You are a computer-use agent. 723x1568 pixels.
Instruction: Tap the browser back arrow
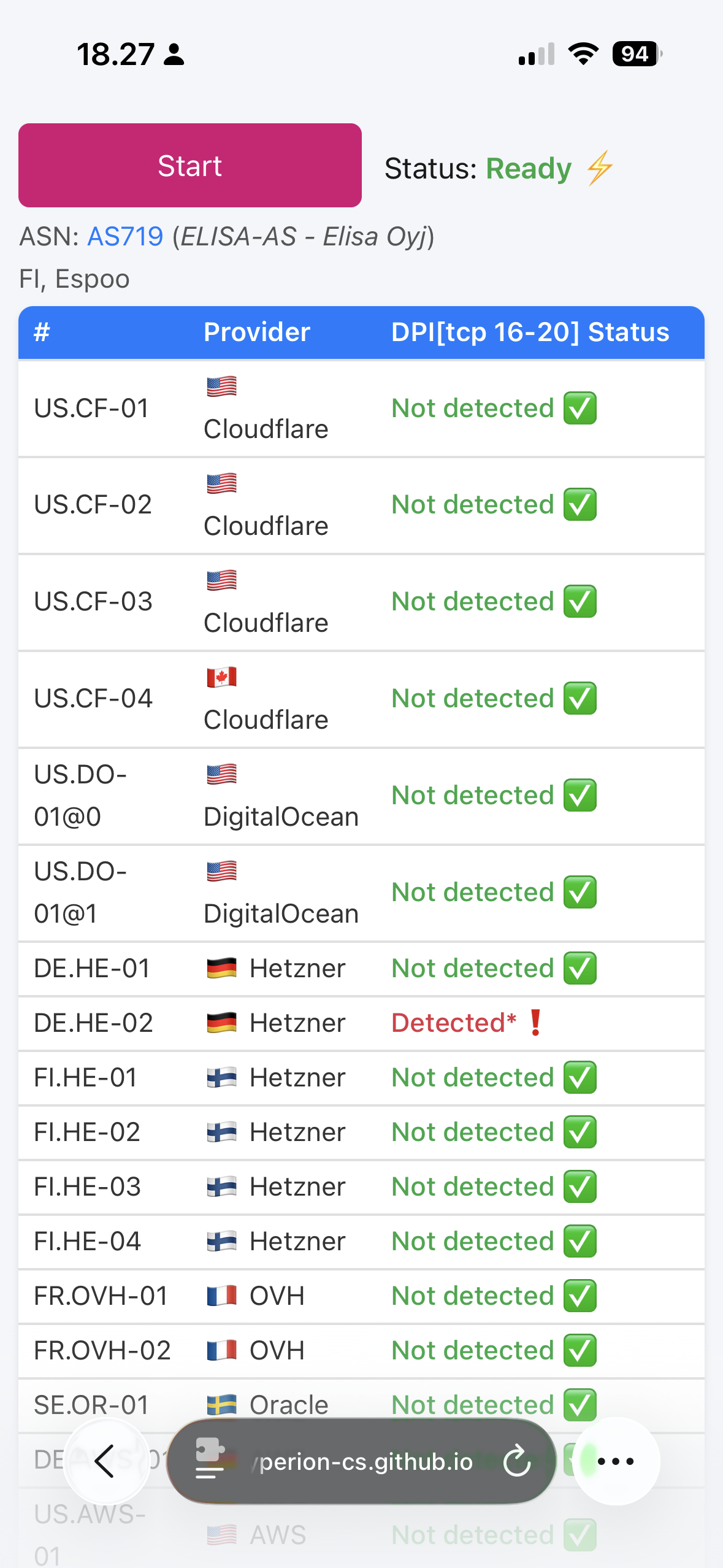pos(105,1461)
